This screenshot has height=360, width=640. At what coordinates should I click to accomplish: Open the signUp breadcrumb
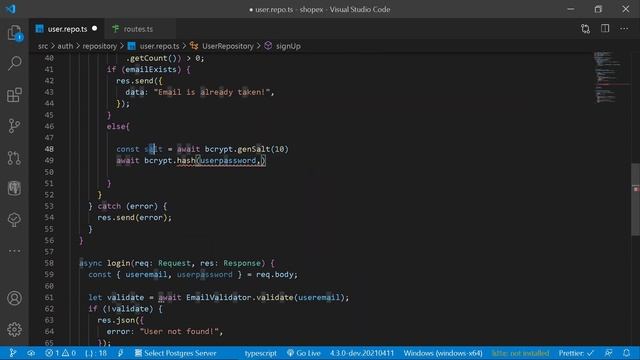point(282,46)
